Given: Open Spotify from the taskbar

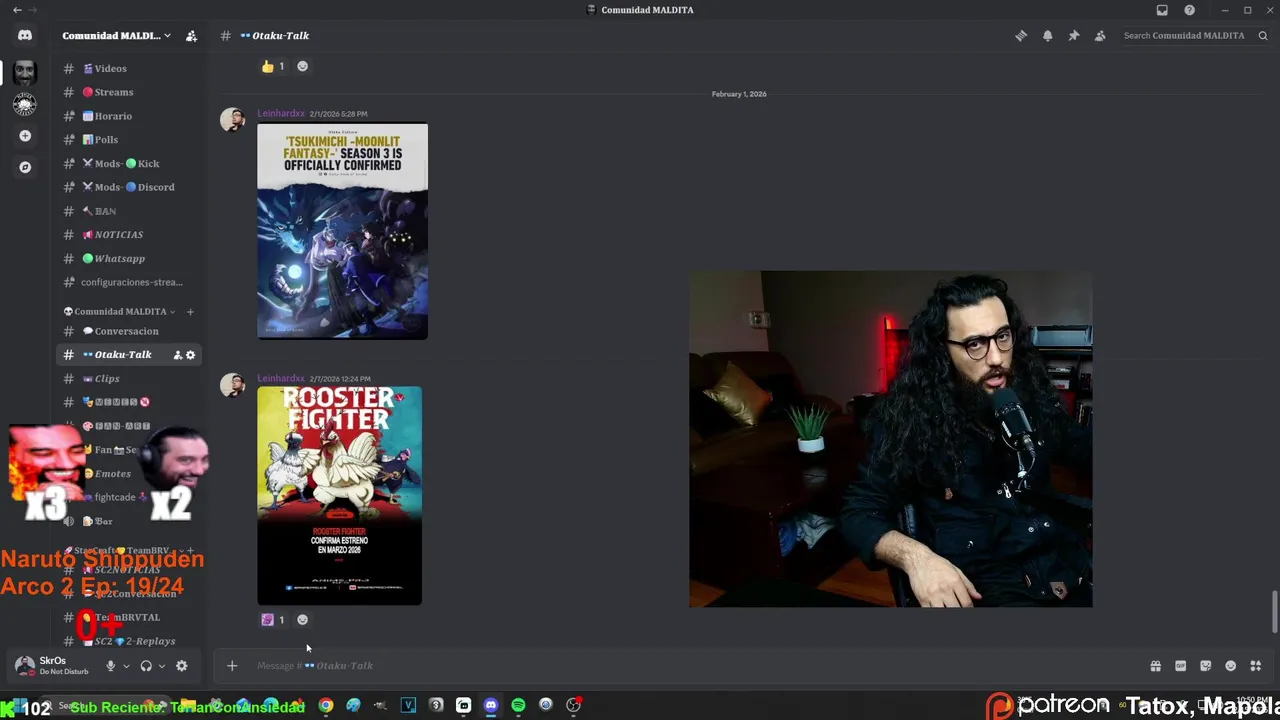Looking at the screenshot, I should [x=518, y=705].
